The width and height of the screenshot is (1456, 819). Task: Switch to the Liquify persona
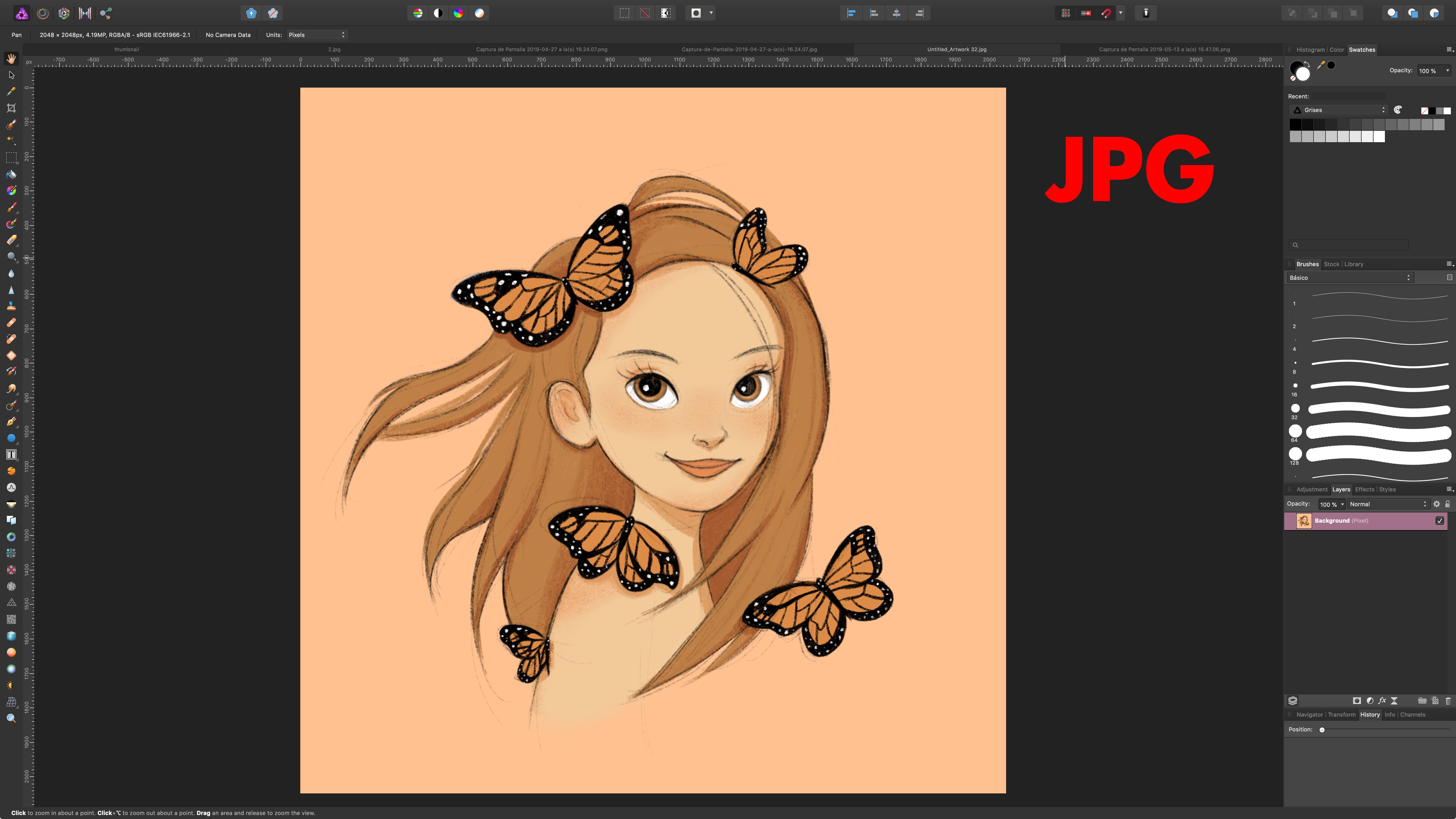click(x=43, y=13)
